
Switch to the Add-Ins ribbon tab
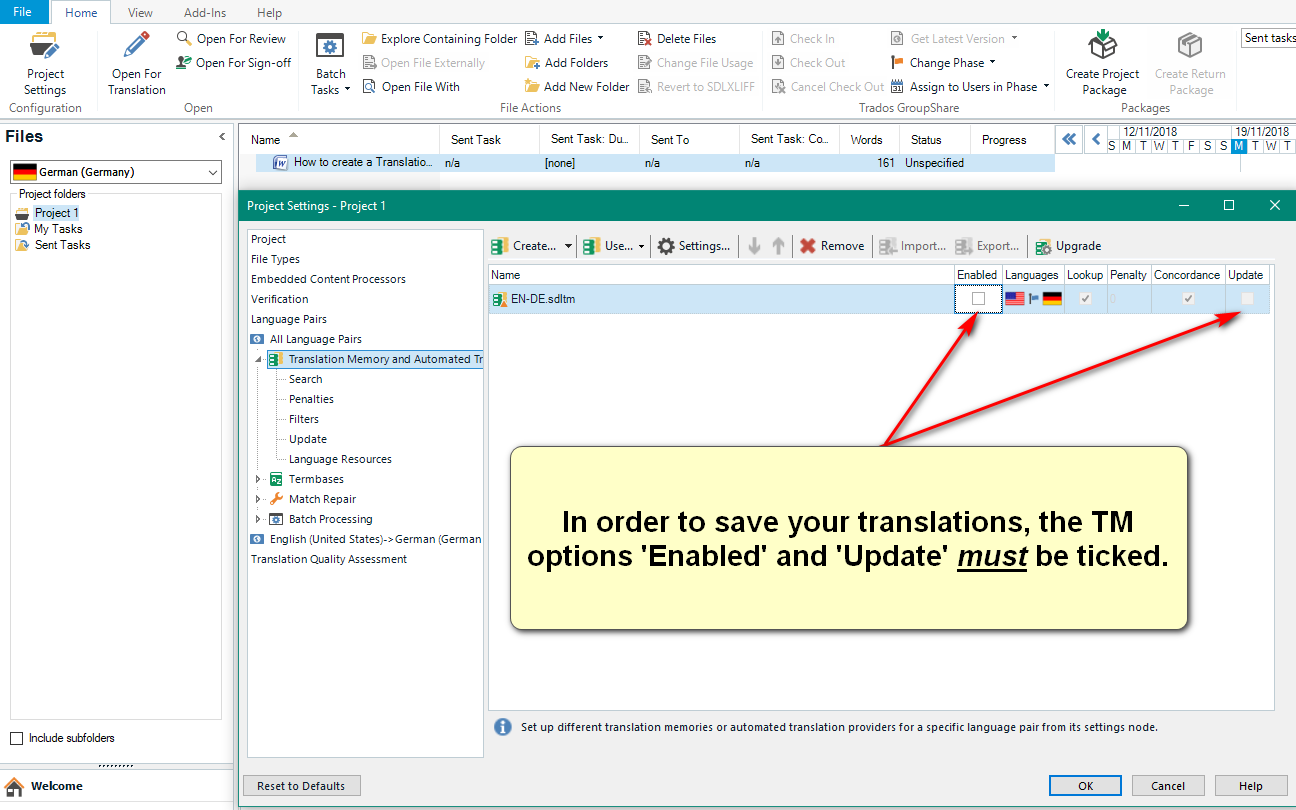click(x=205, y=13)
